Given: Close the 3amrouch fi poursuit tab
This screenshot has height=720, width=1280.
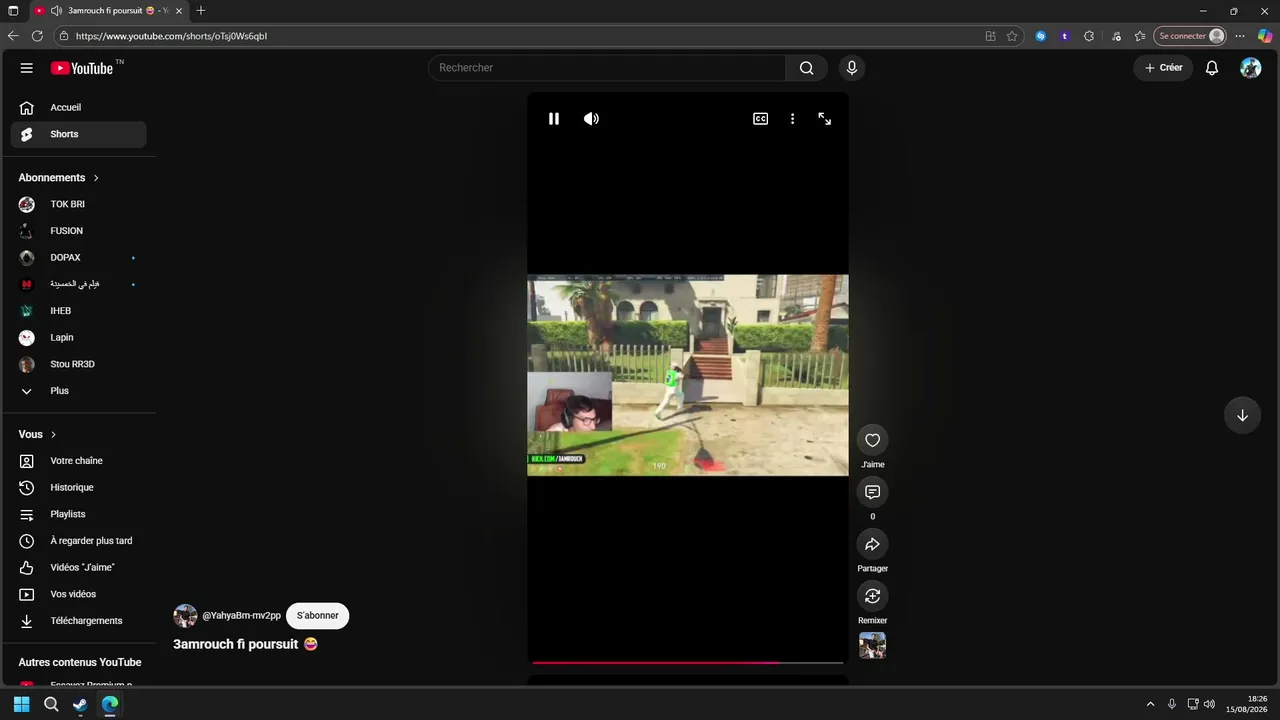Looking at the screenshot, I should (180, 11).
